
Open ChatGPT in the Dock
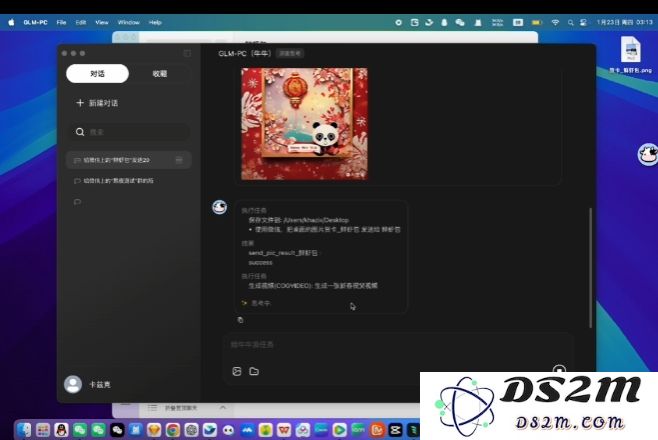[191, 430]
